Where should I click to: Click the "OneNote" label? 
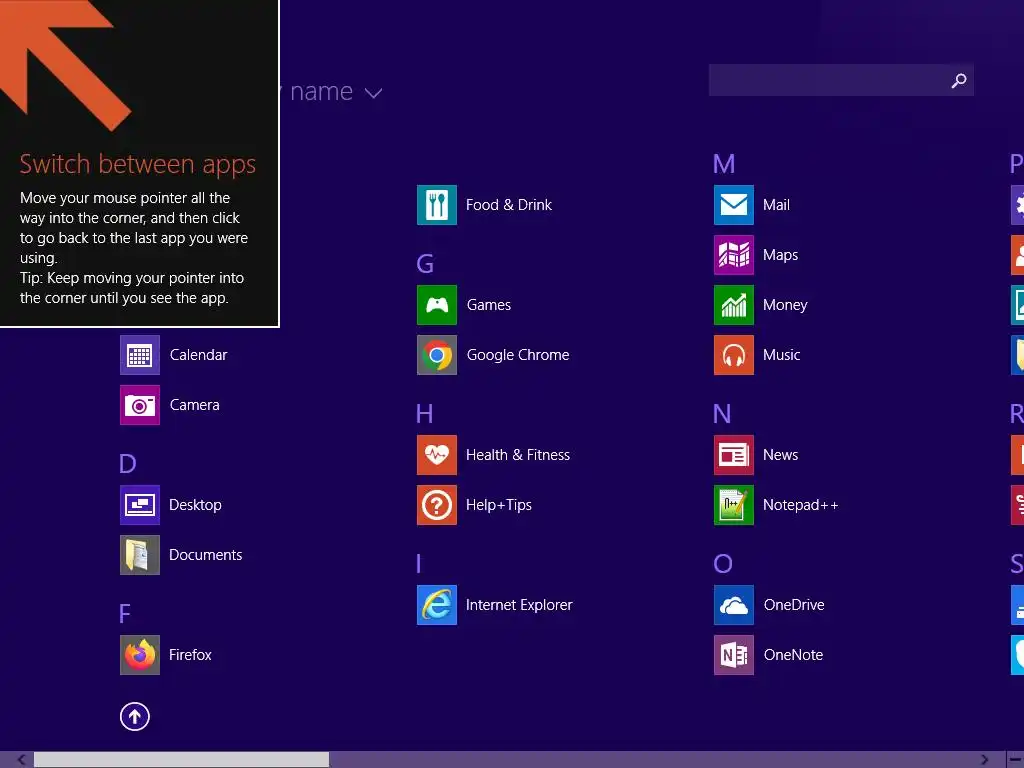click(x=793, y=655)
